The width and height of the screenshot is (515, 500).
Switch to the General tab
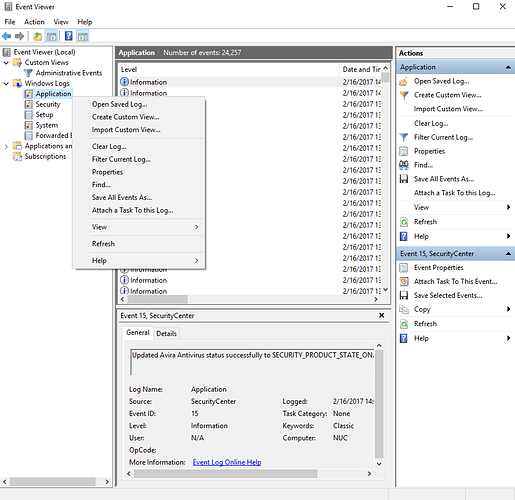(138, 333)
